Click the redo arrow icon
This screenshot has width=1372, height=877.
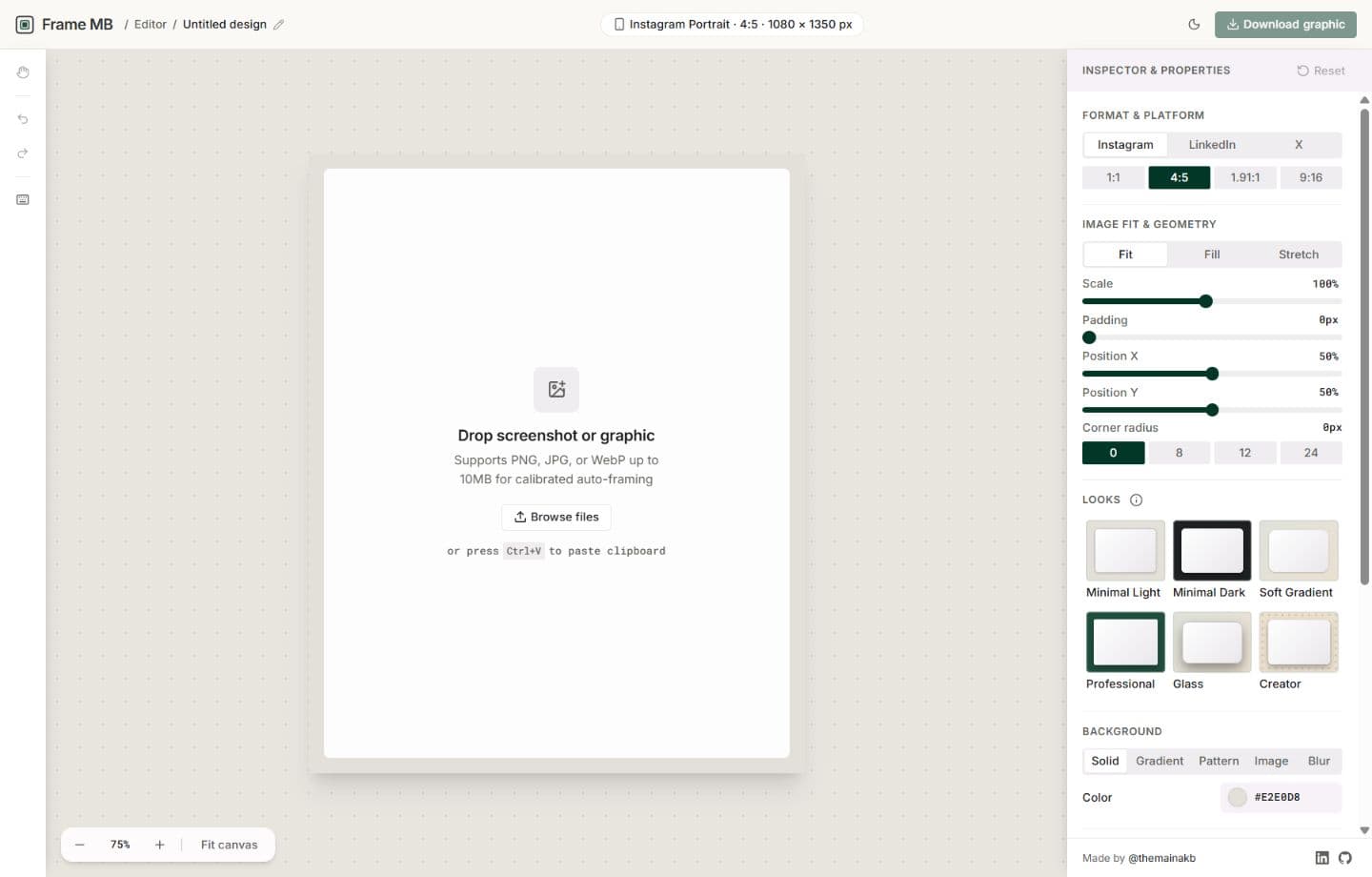[x=23, y=153]
